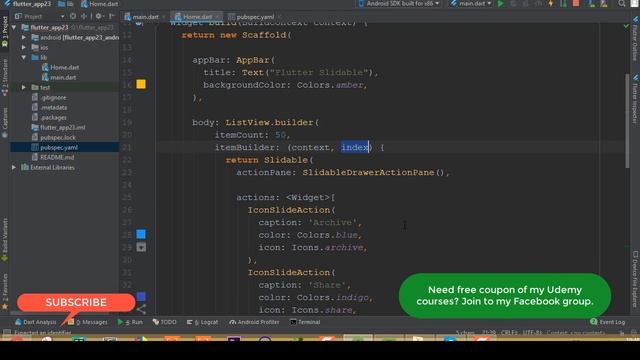Select pubspec.lock file
This screenshot has height=360, width=640.
coord(53,138)
